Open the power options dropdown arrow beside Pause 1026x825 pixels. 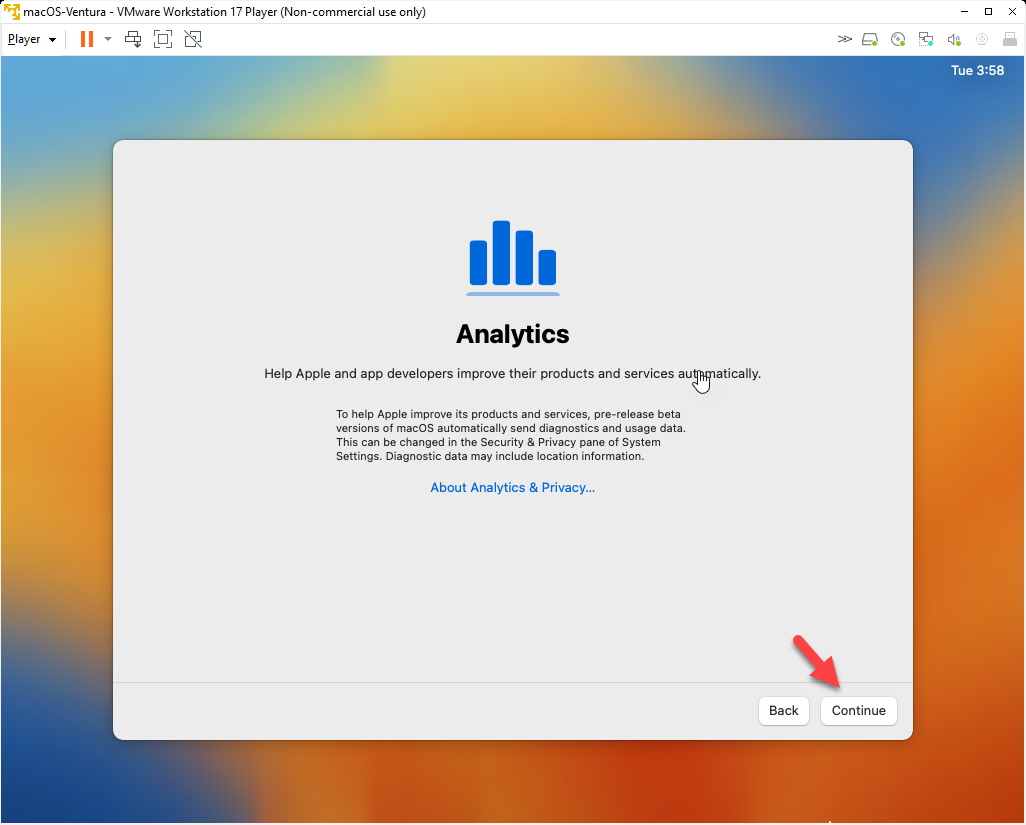click(x=108, y=39)
